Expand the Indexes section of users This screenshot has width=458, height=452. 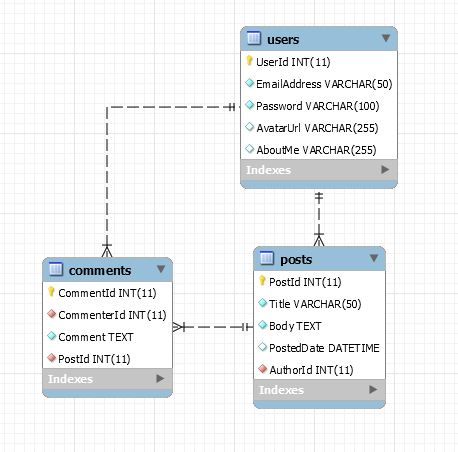[x=385, y=170]
